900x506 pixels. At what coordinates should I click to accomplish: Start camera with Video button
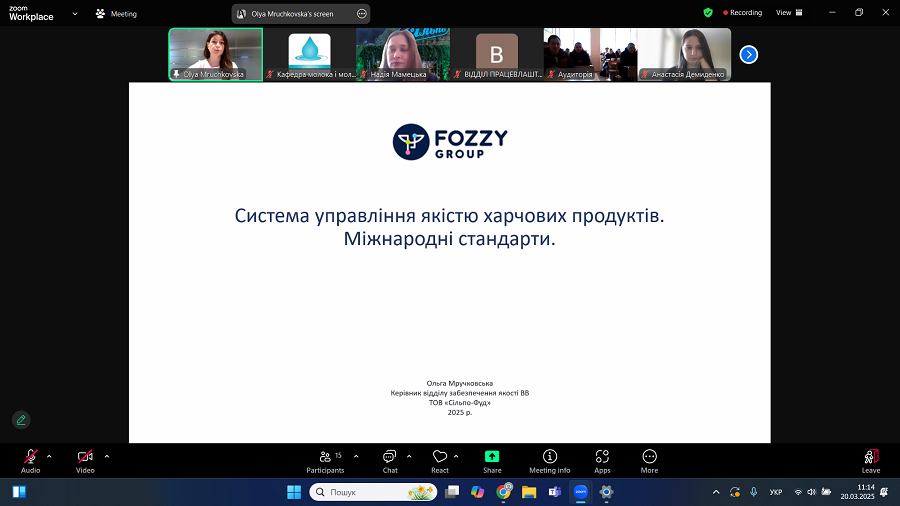85,461
